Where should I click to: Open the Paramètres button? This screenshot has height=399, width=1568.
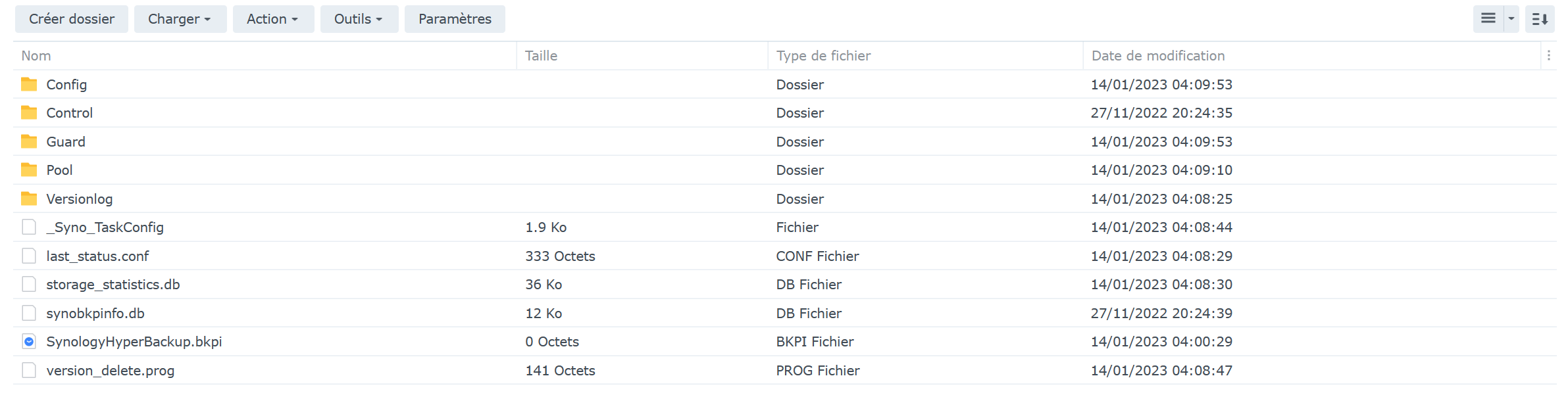point(455,19)
